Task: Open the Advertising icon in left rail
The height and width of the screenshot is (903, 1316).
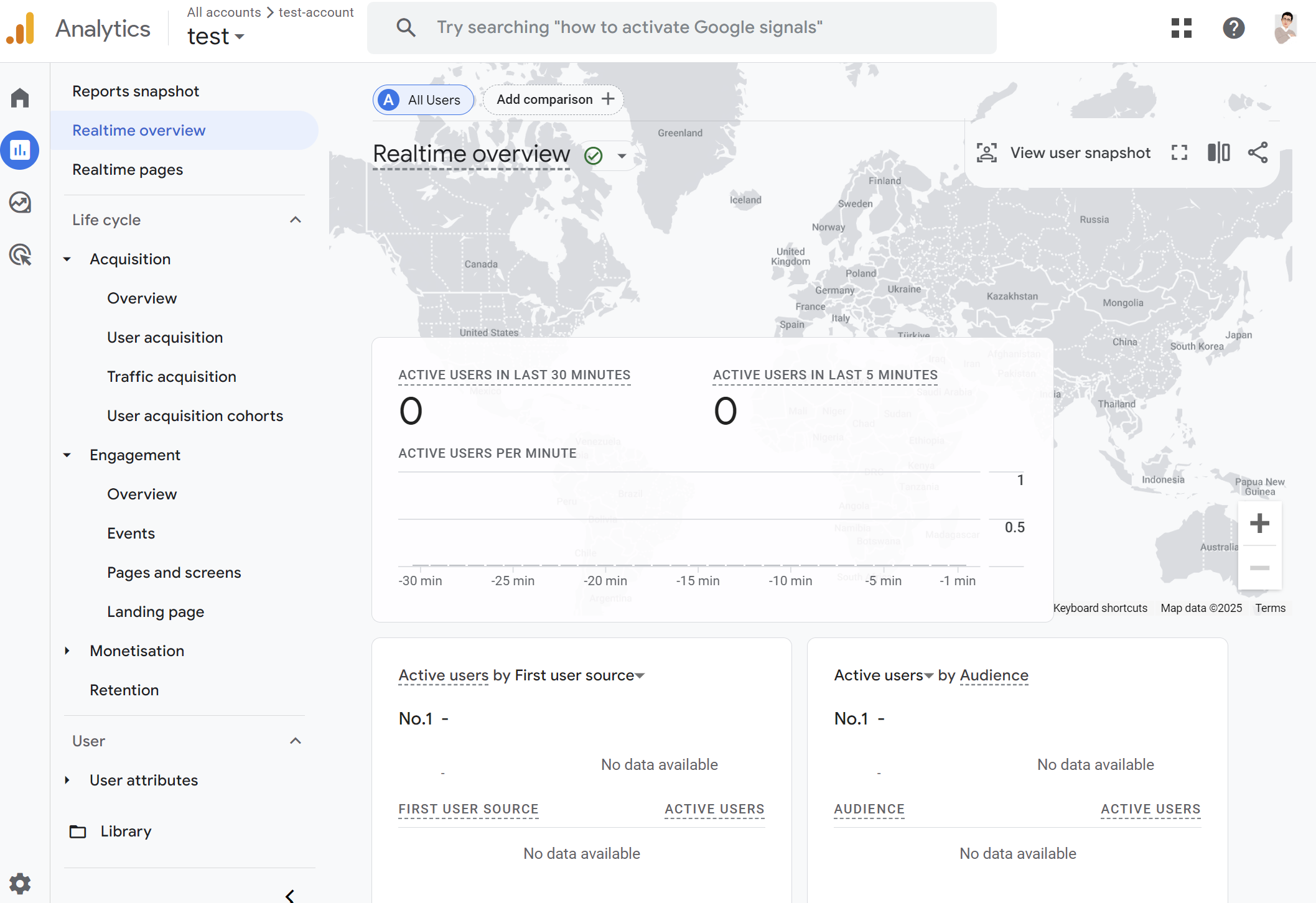Action: tap(20, 255)
